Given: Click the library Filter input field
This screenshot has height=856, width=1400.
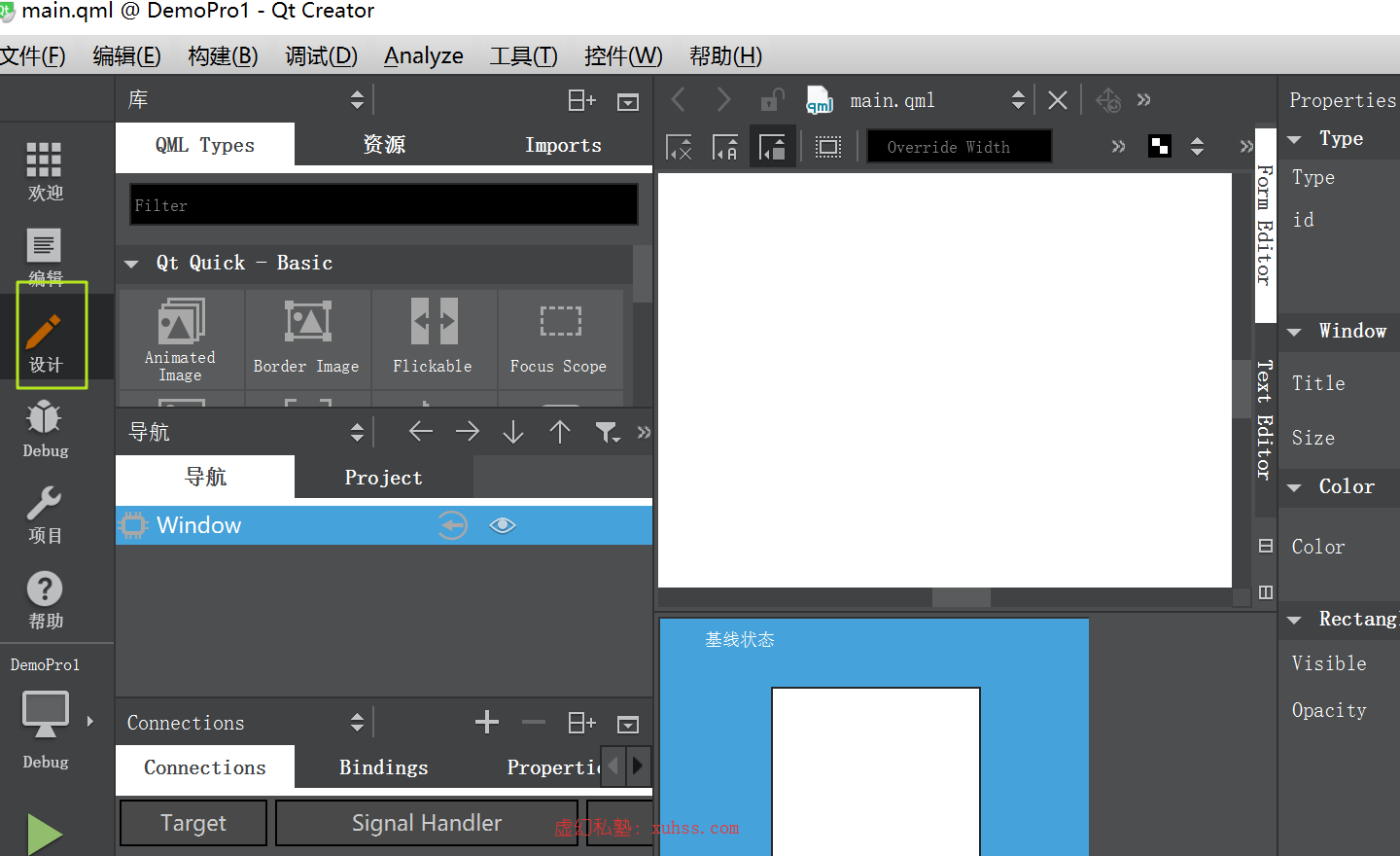Looking at the screenshot, I should tap(384, 205).
